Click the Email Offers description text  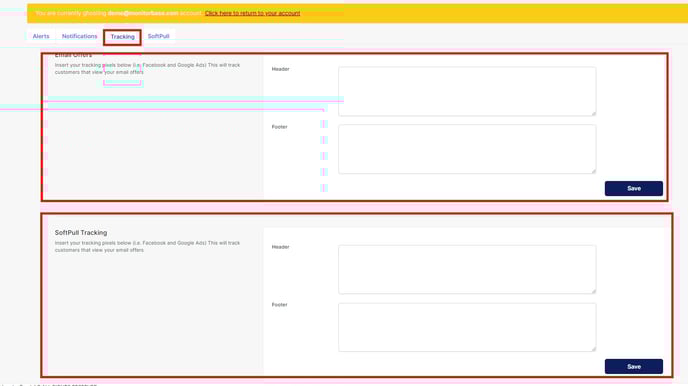[x=147, y=68]
